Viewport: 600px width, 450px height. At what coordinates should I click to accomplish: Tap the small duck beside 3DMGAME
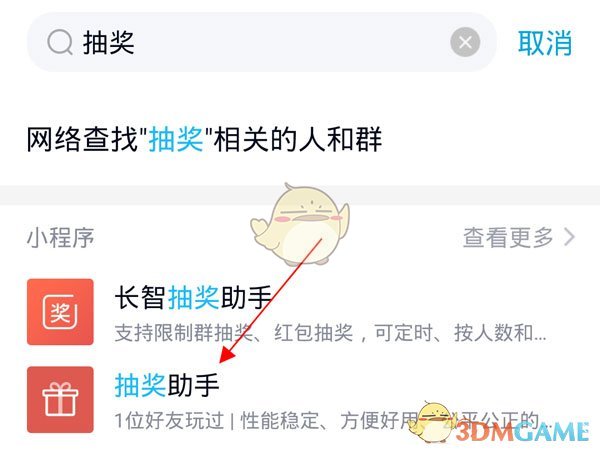tap(432, 422)
